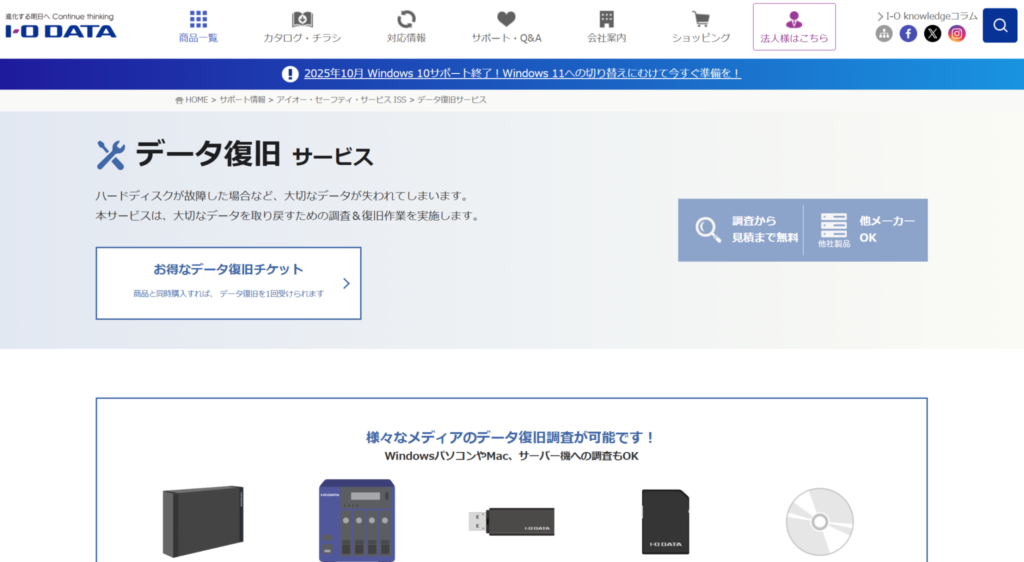
Task: Click the sitemap icon
Action: tap(884, 33)
